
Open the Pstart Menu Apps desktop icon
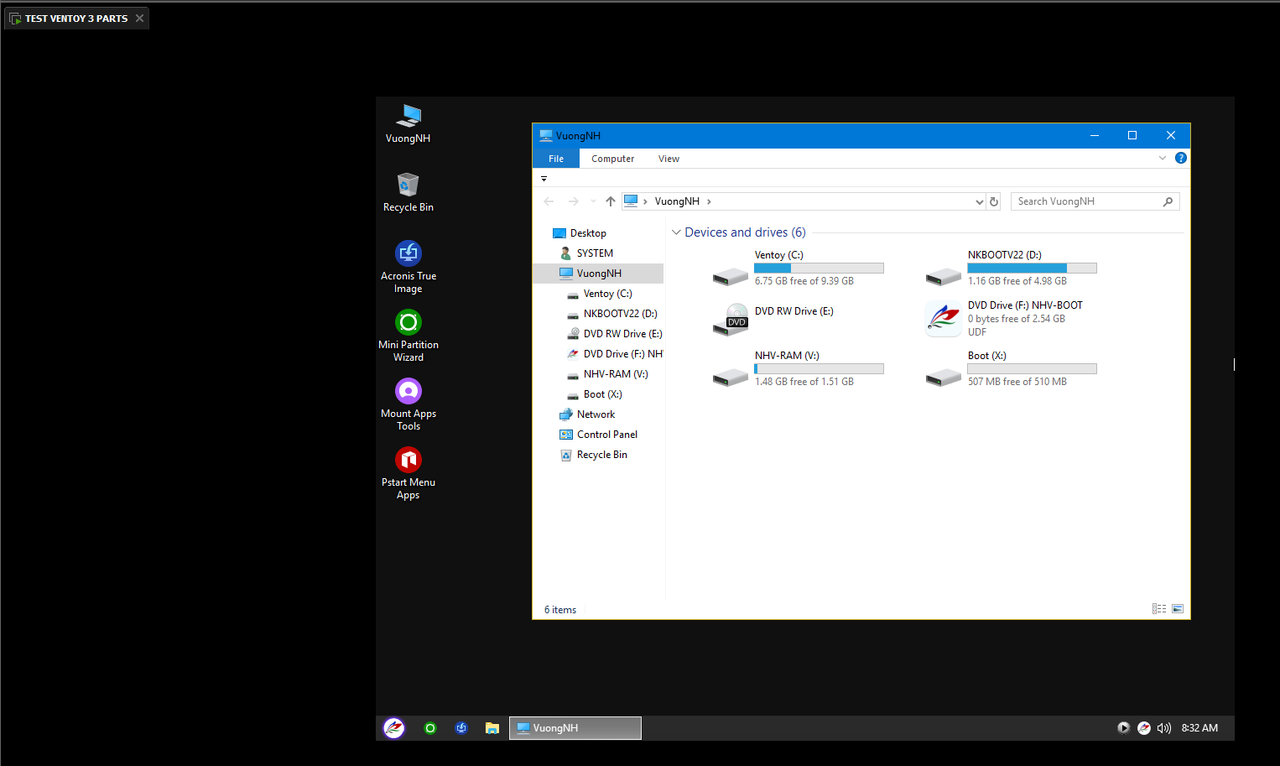coord(408,474)
